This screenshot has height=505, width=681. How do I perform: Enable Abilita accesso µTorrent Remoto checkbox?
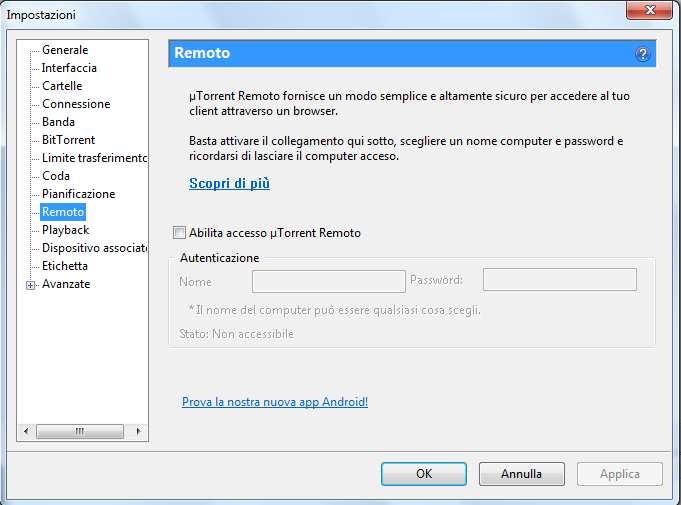point(179,233)
